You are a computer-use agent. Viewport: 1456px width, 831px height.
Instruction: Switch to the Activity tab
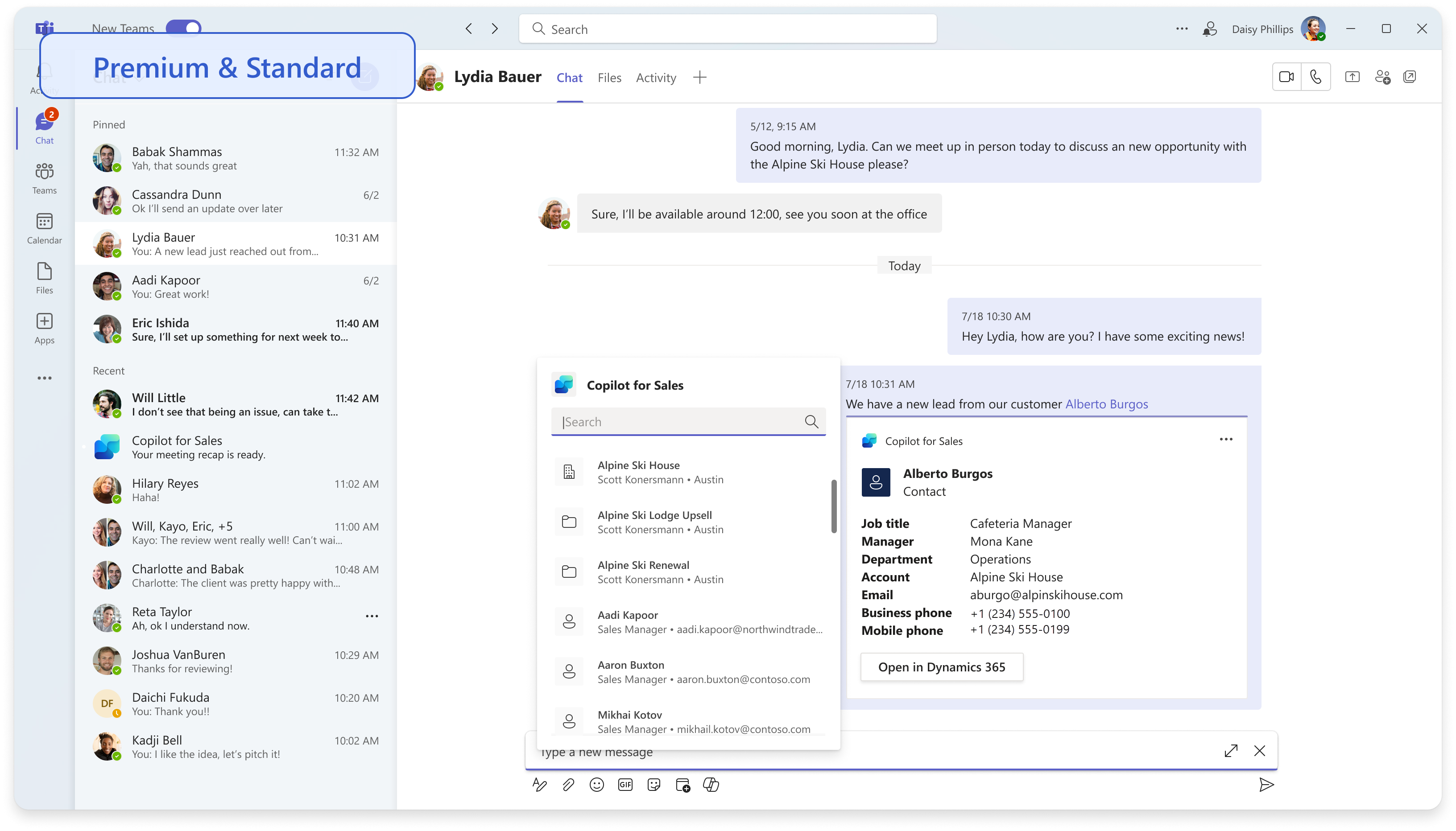coord(655,78)
